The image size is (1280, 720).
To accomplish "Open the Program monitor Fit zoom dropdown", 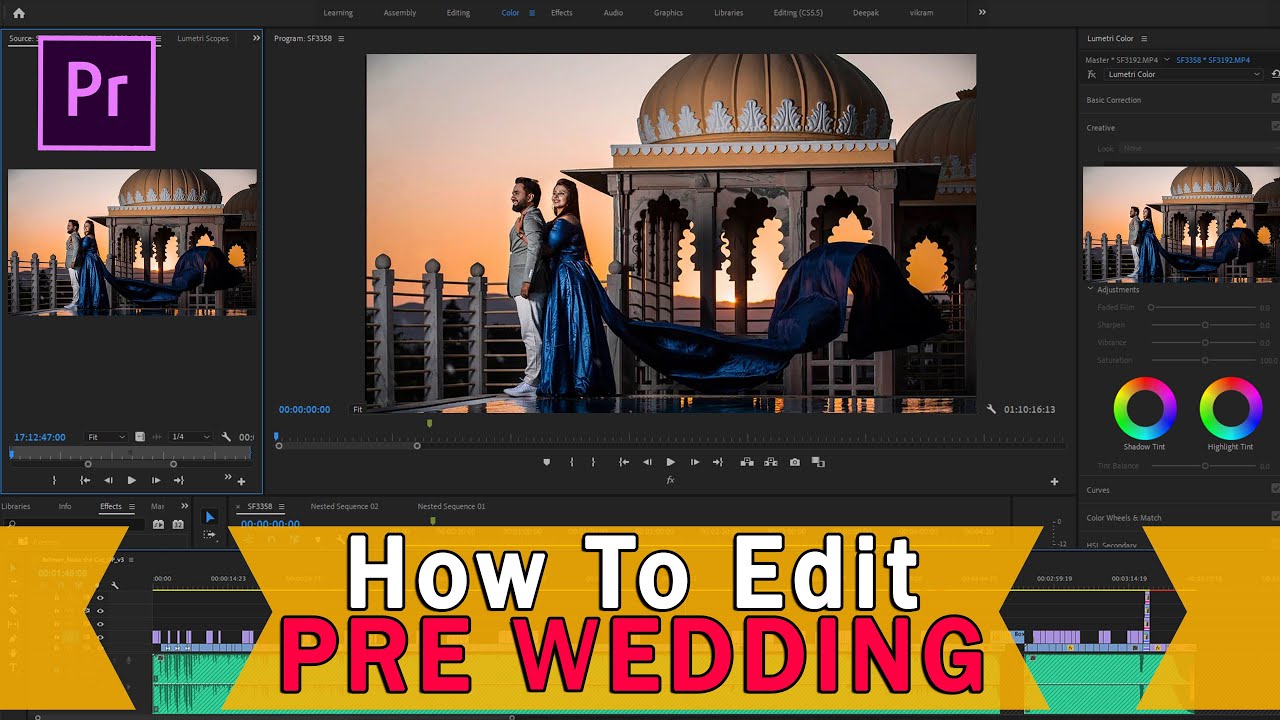I will 357,409.
